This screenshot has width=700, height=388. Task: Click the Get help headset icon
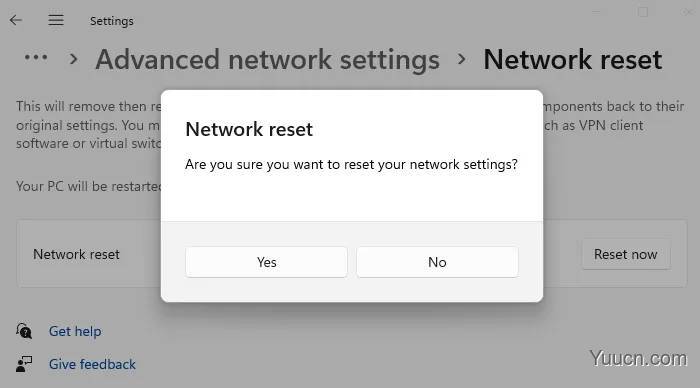[x=24, y=331]
